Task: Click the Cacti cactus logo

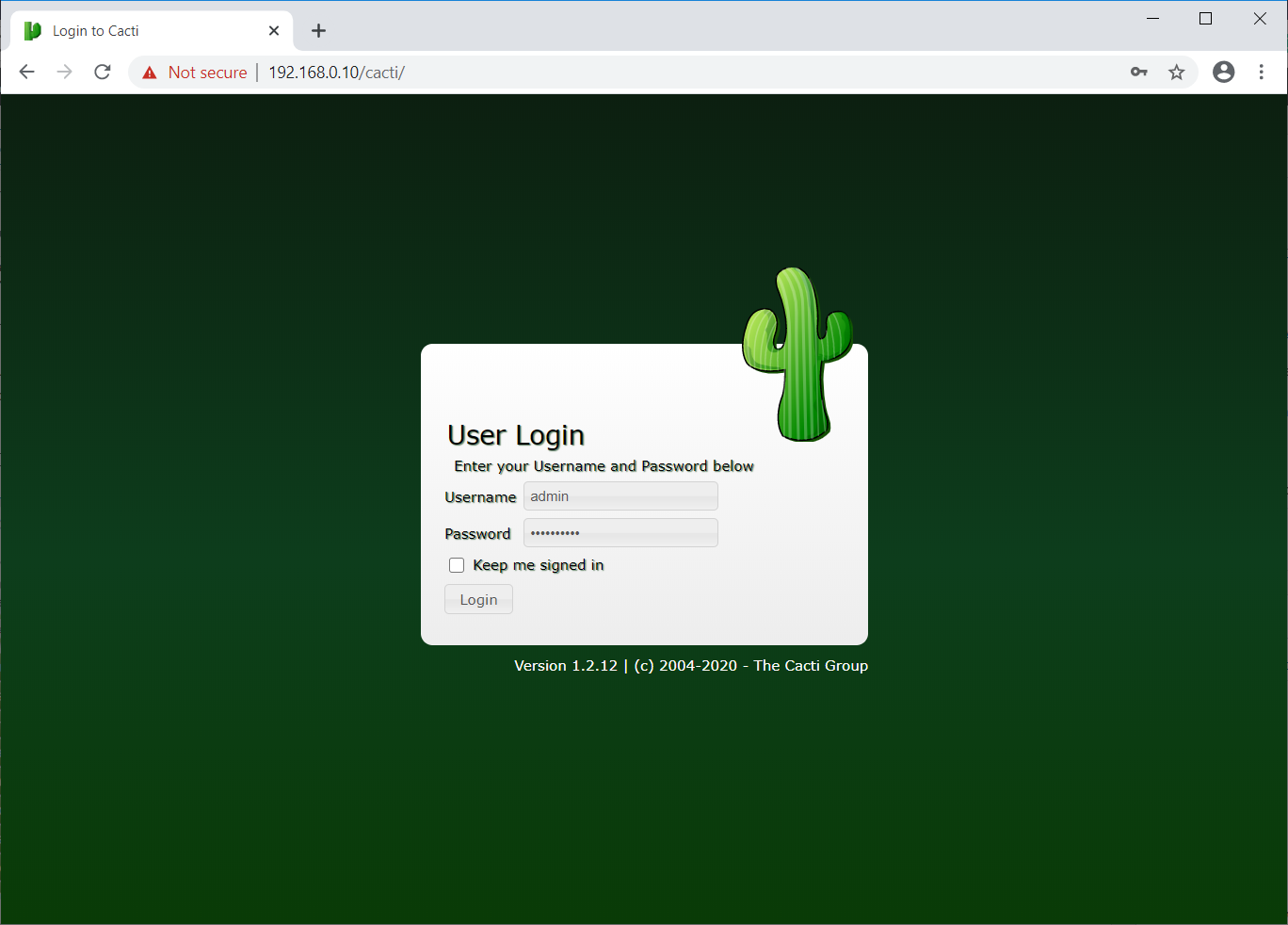Action: [797, 354]
